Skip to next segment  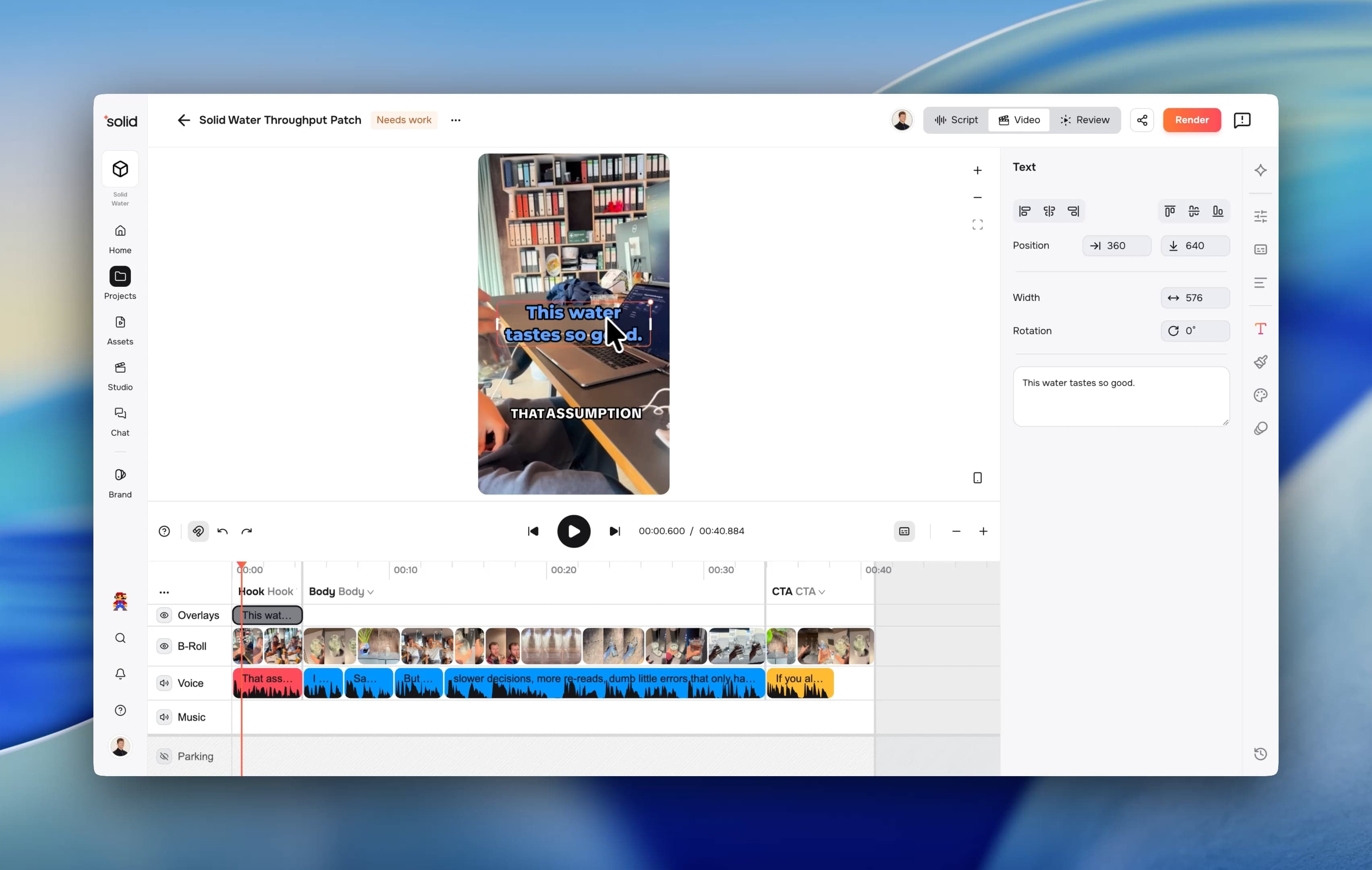point(614,531)
